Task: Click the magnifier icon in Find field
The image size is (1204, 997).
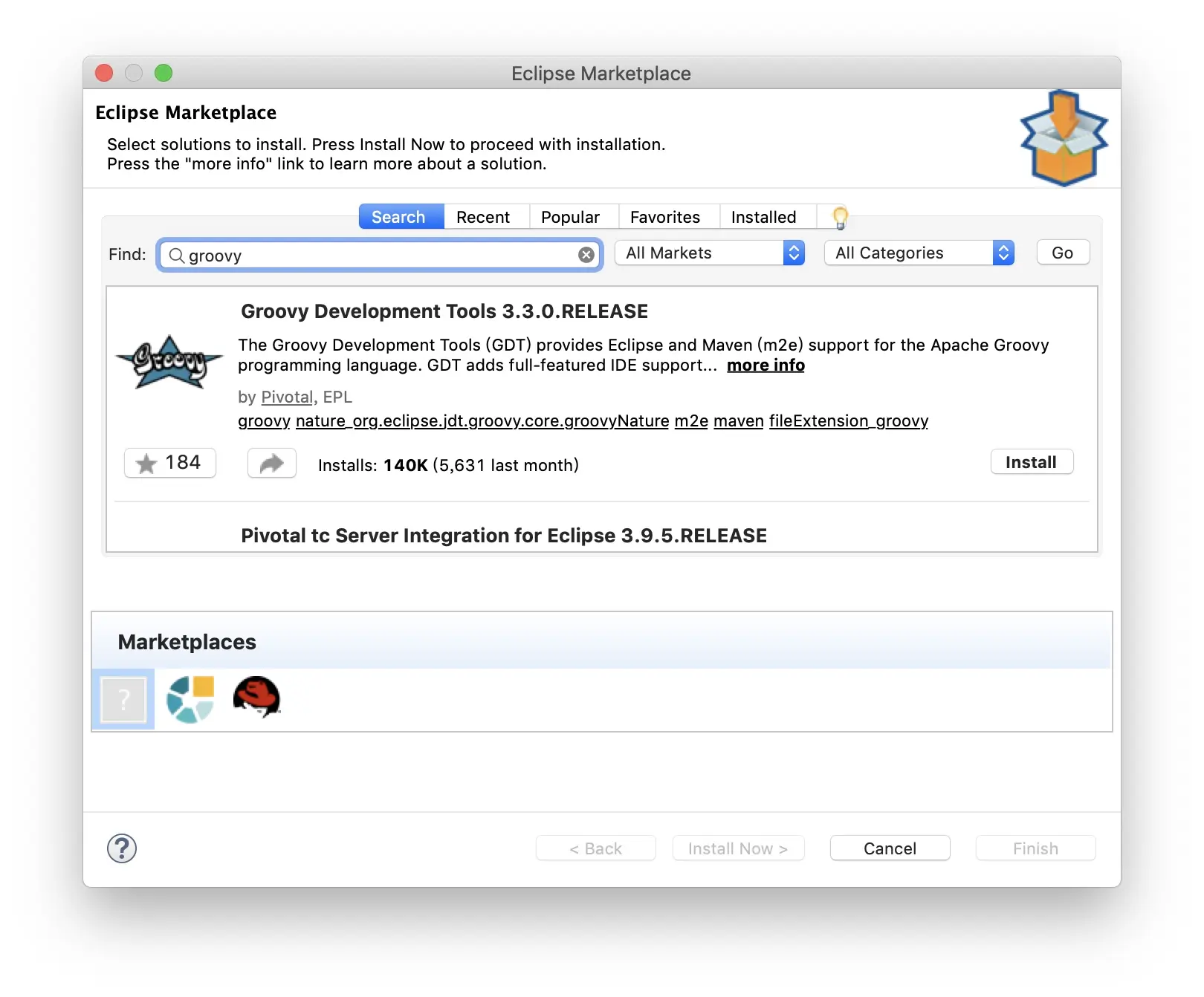Action: [177, 256]
